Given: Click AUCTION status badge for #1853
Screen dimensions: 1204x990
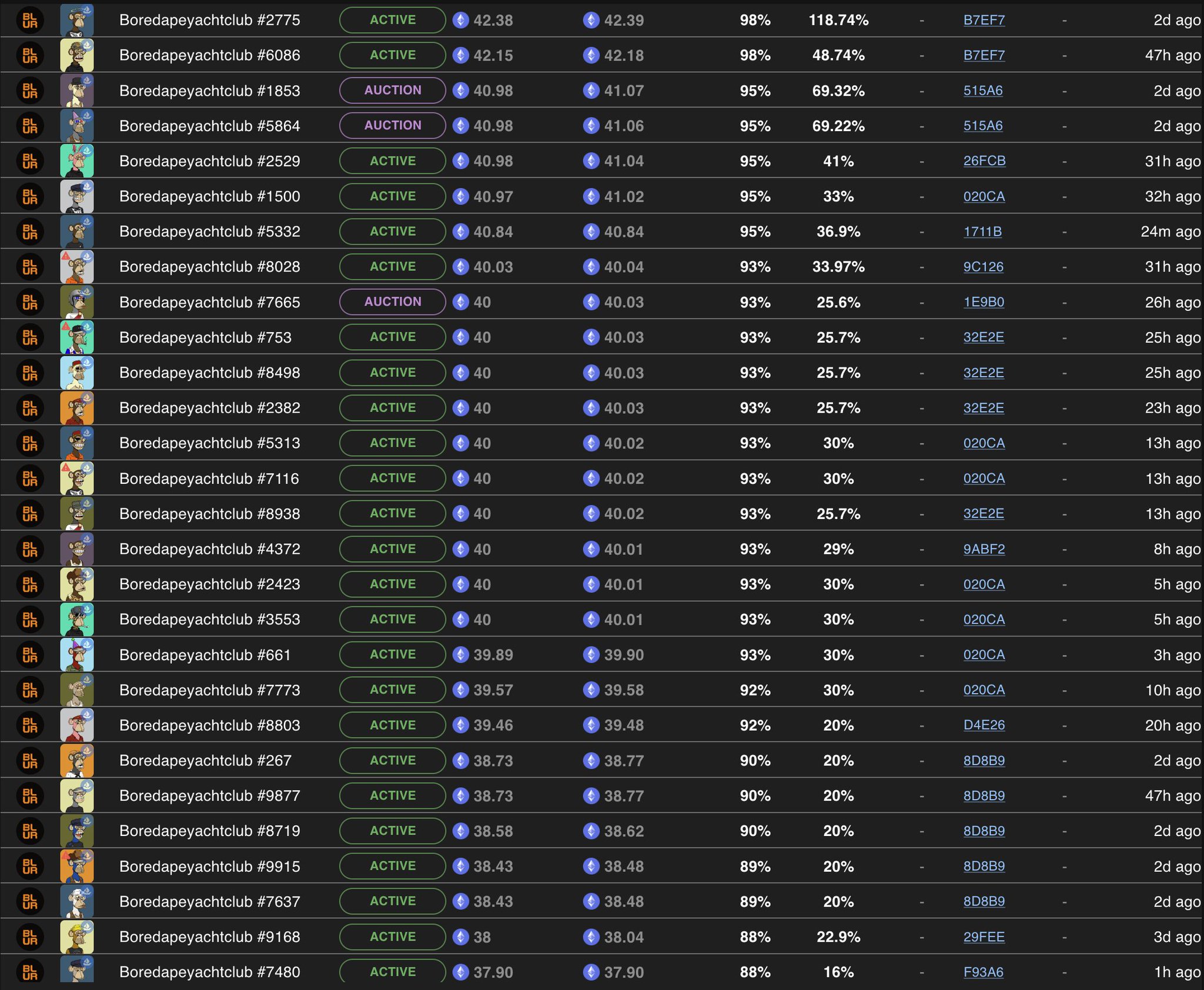Looking at the screenshot, I should click(x=393, y=91).
